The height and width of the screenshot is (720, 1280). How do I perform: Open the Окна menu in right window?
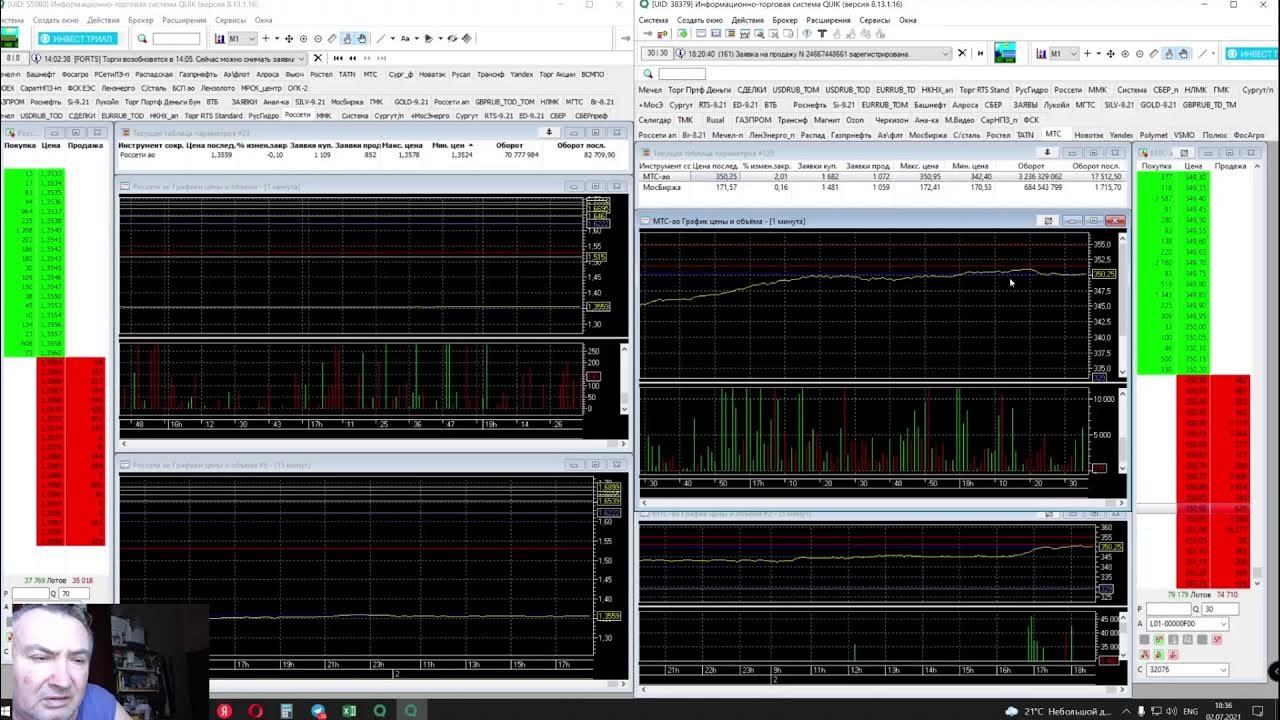(907, 20)
